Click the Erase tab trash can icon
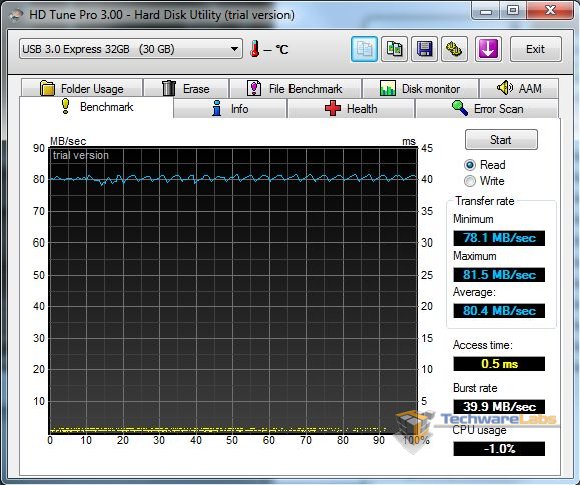Image resolution: width=580 pixels, height=485 pixels. (x=169, y=88)
